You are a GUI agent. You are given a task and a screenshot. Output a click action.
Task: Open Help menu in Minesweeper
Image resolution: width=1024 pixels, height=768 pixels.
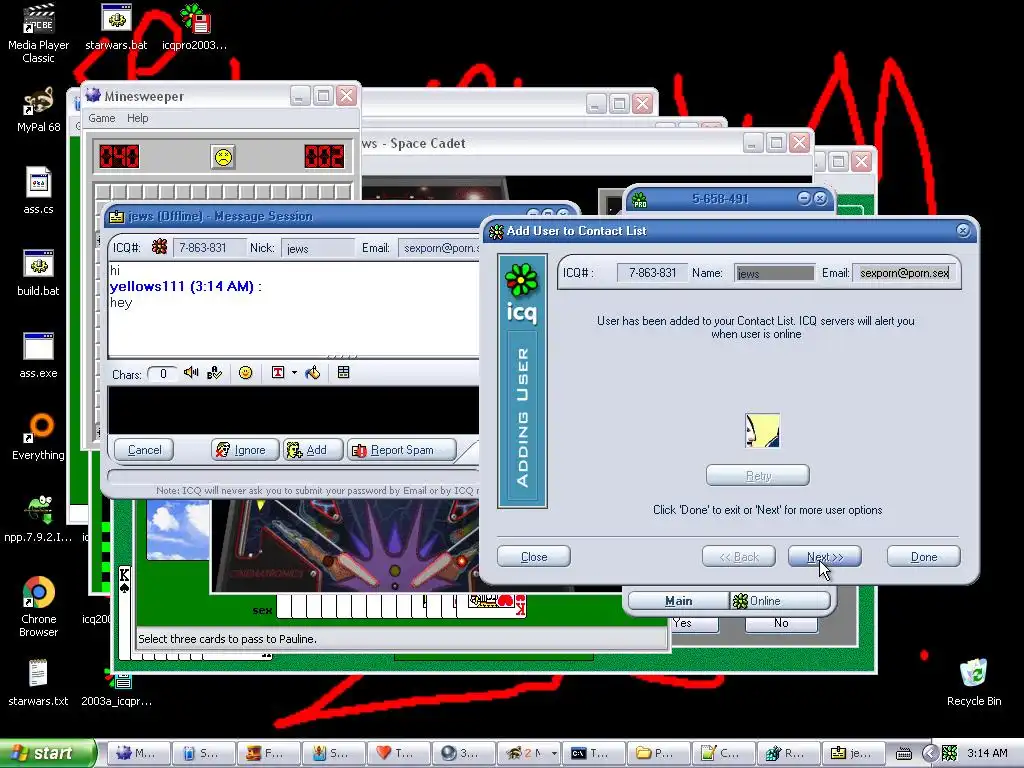coord(137,118)
